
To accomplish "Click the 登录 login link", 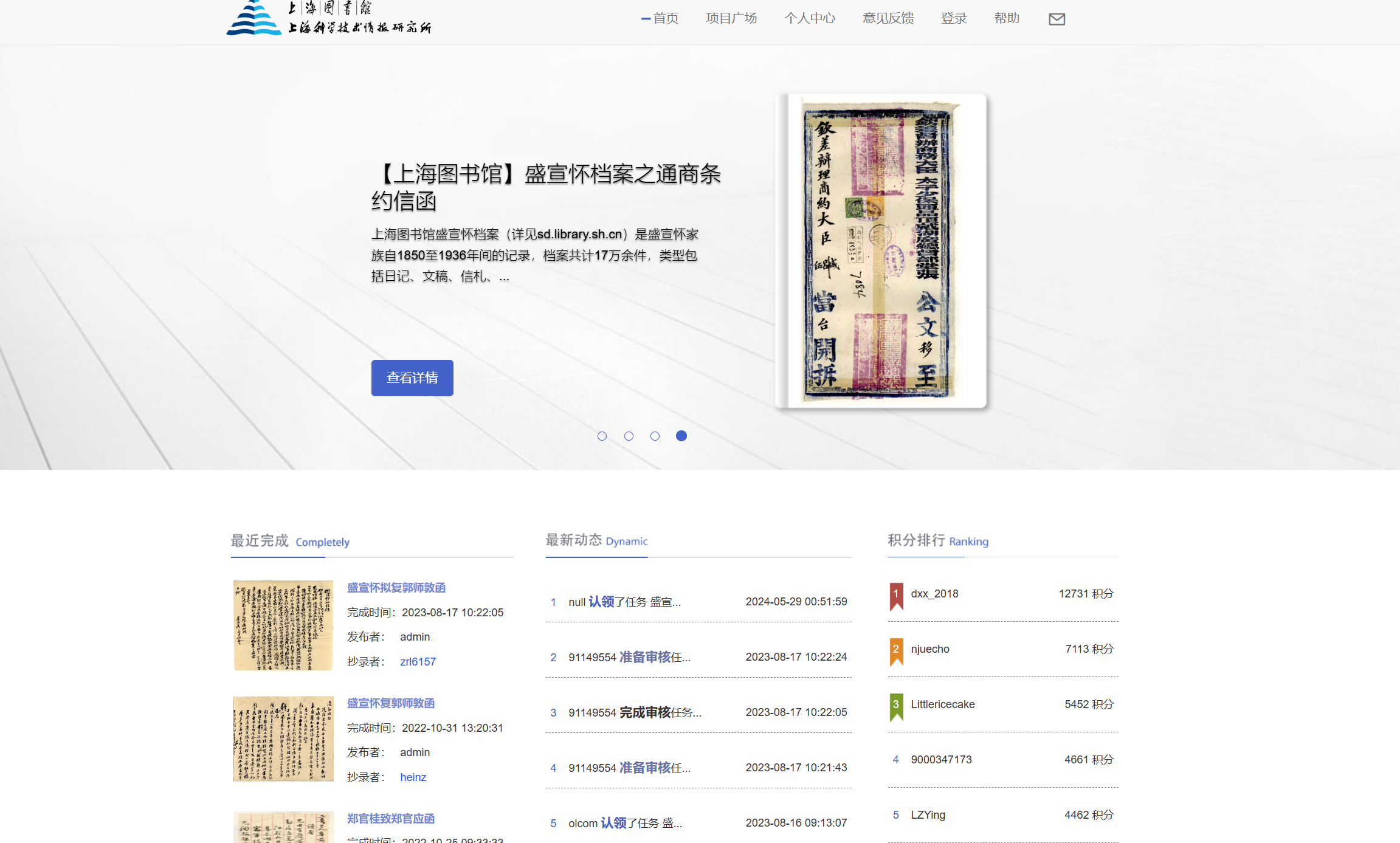I will pos(954,18).
